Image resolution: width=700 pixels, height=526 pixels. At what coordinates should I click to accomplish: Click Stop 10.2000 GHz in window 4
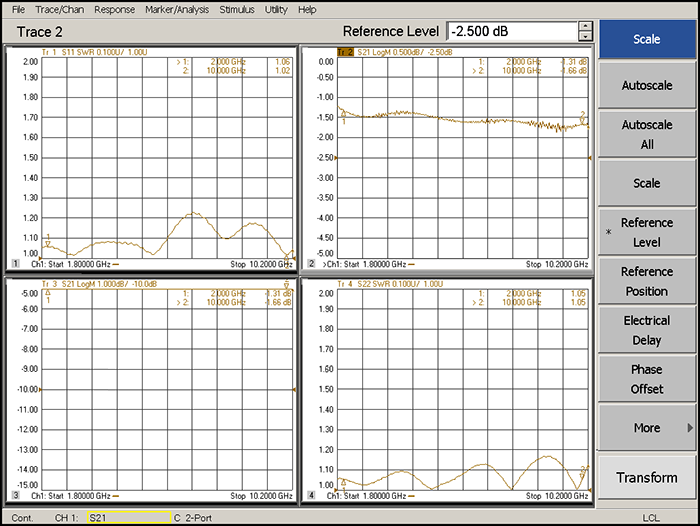557,496
